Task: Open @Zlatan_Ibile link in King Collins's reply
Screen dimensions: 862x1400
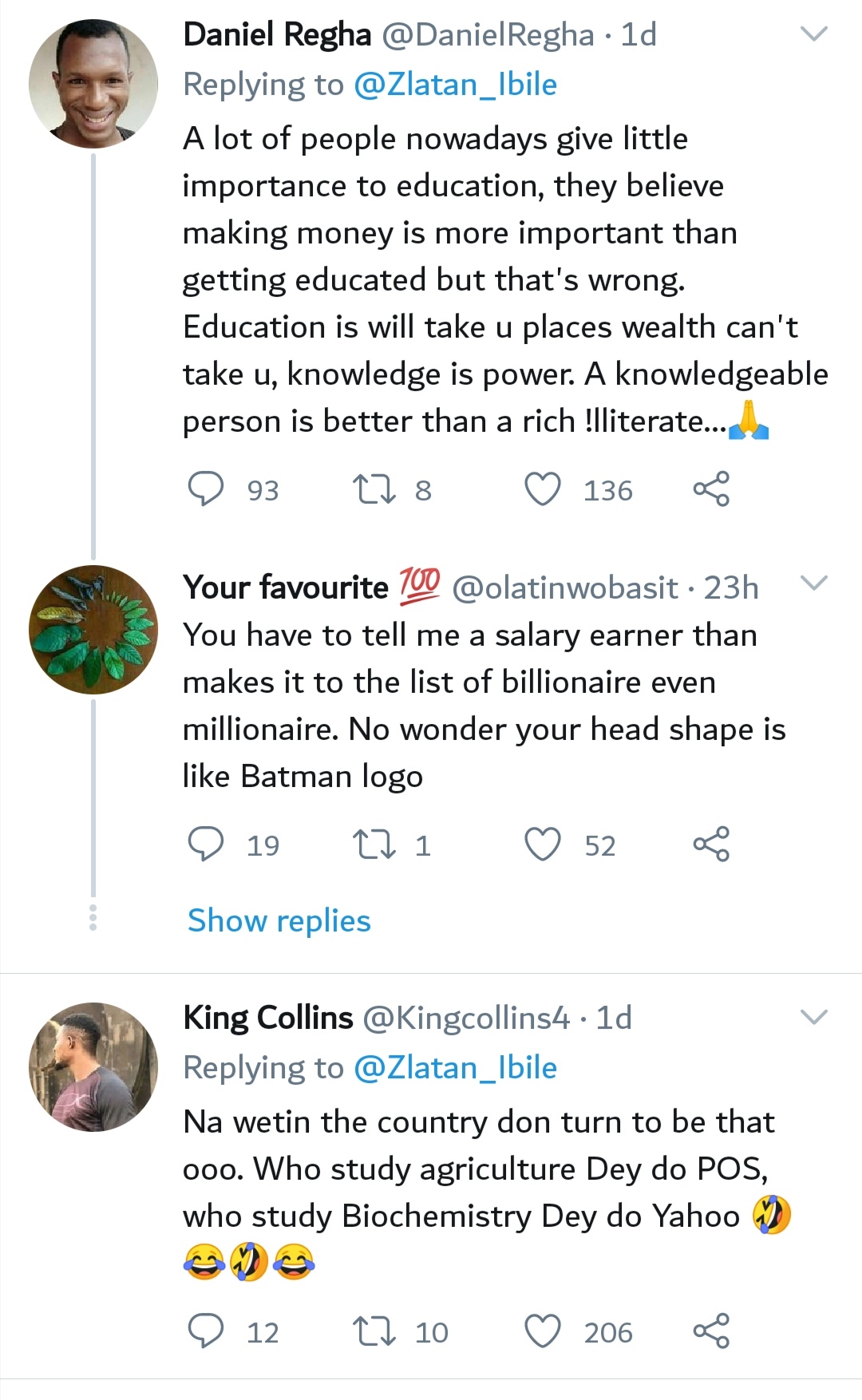Action: (454, 1068)
